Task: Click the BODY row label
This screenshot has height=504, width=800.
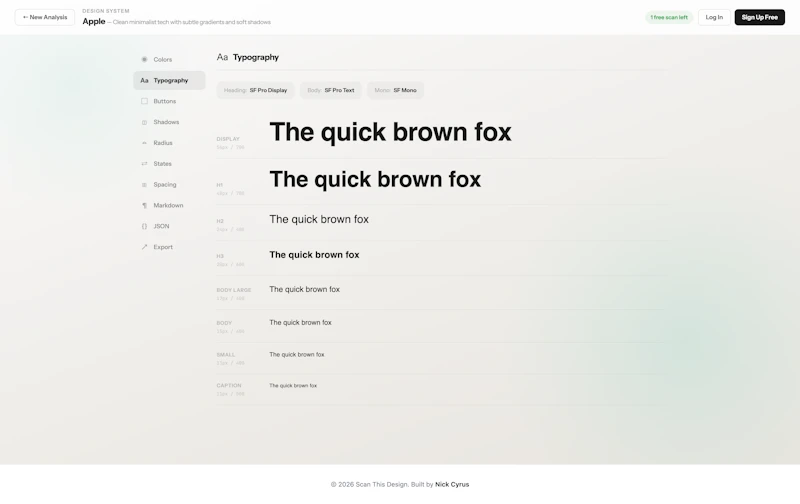Action: click(224, 323)
